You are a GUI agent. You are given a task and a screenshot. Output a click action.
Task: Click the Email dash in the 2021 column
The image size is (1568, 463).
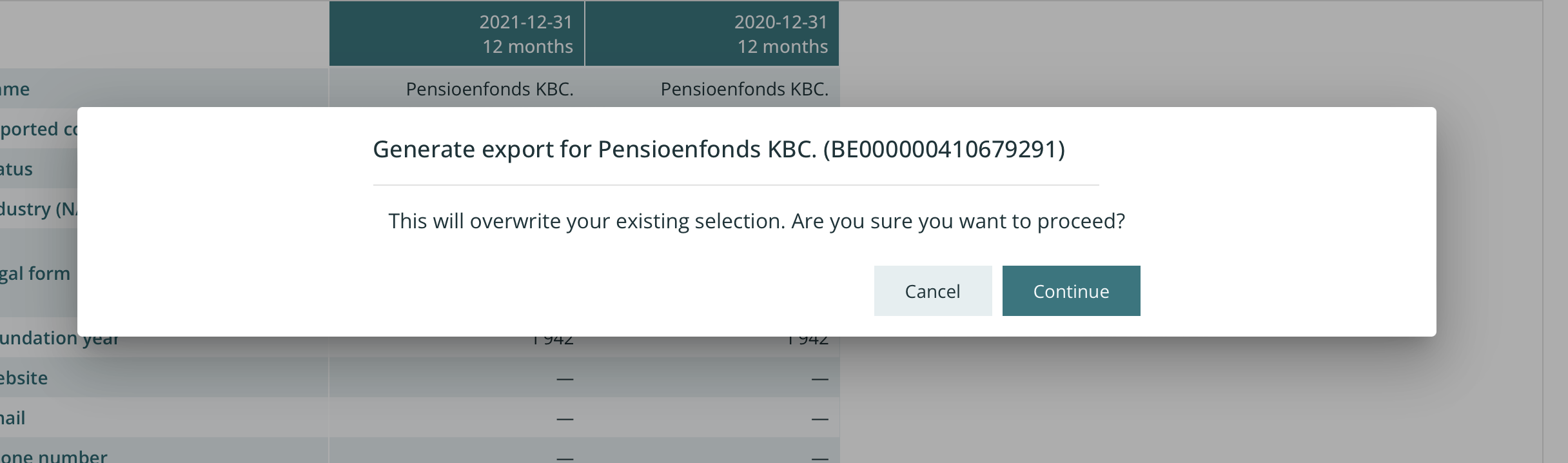point(565,419)
